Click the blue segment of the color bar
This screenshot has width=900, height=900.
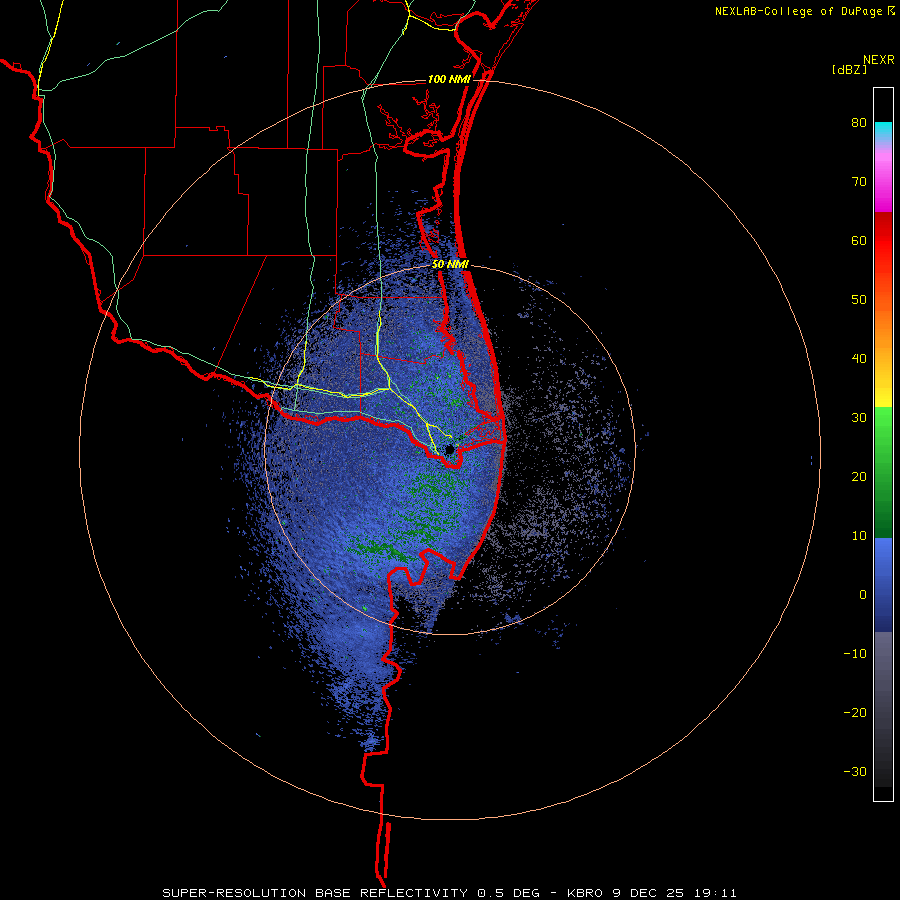[883, 585]
